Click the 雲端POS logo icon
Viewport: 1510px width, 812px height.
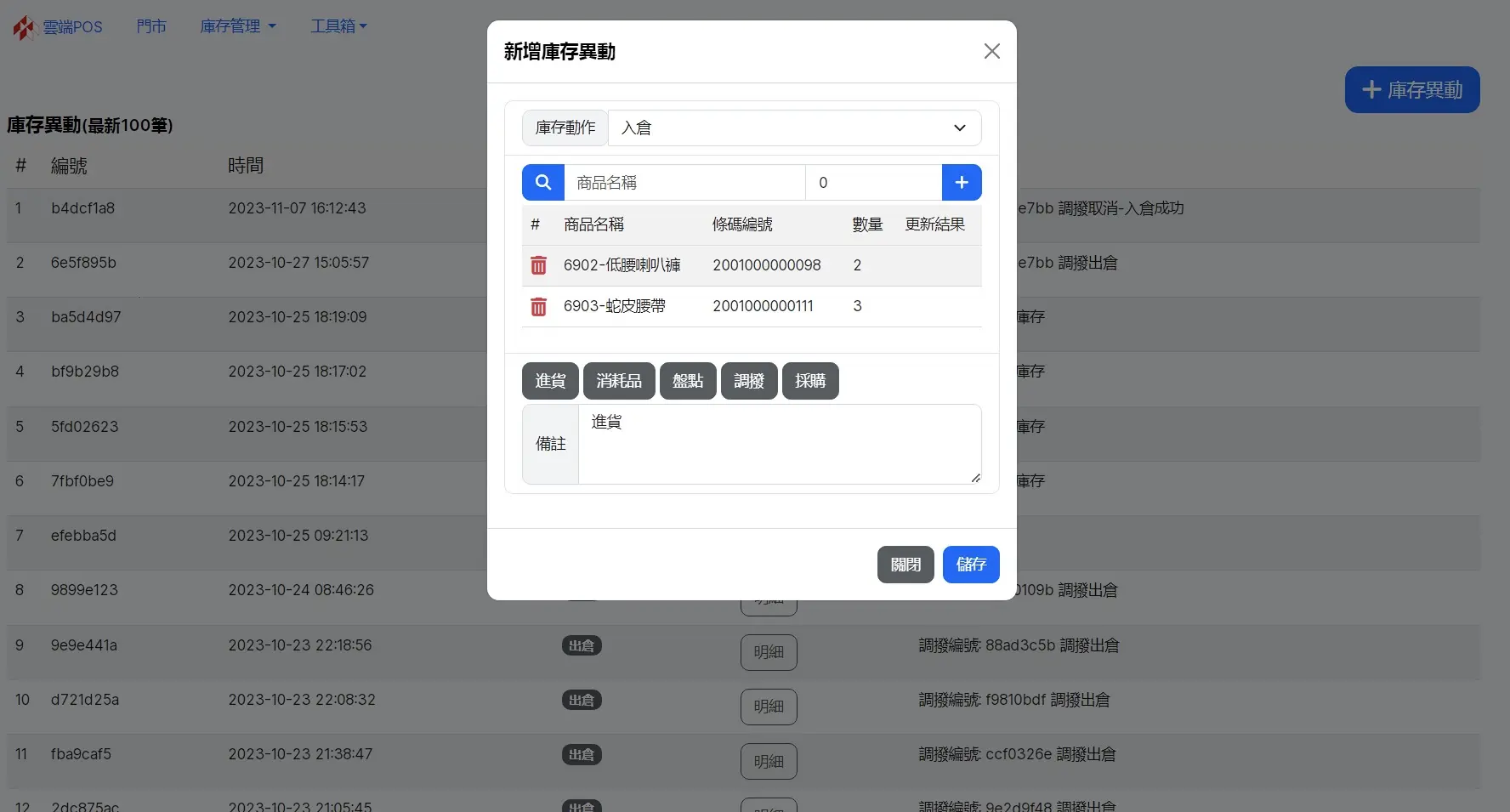24,27
